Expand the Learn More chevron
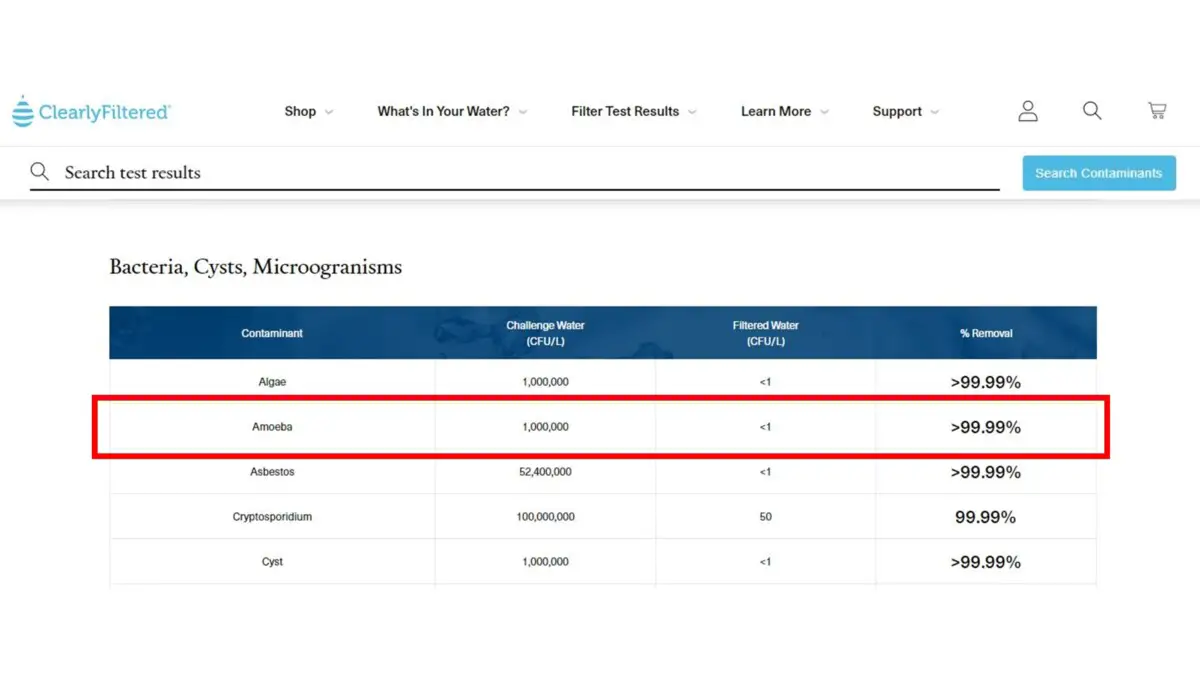The width and height of the screenshot is (1200, 675). [824, 112]
